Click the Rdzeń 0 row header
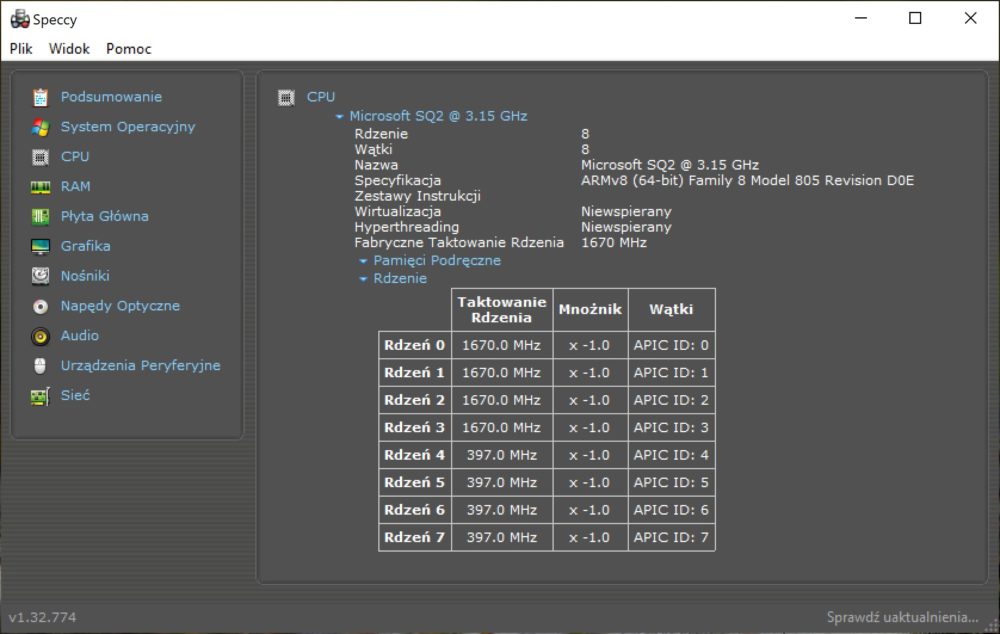 (x=415, y=345)
